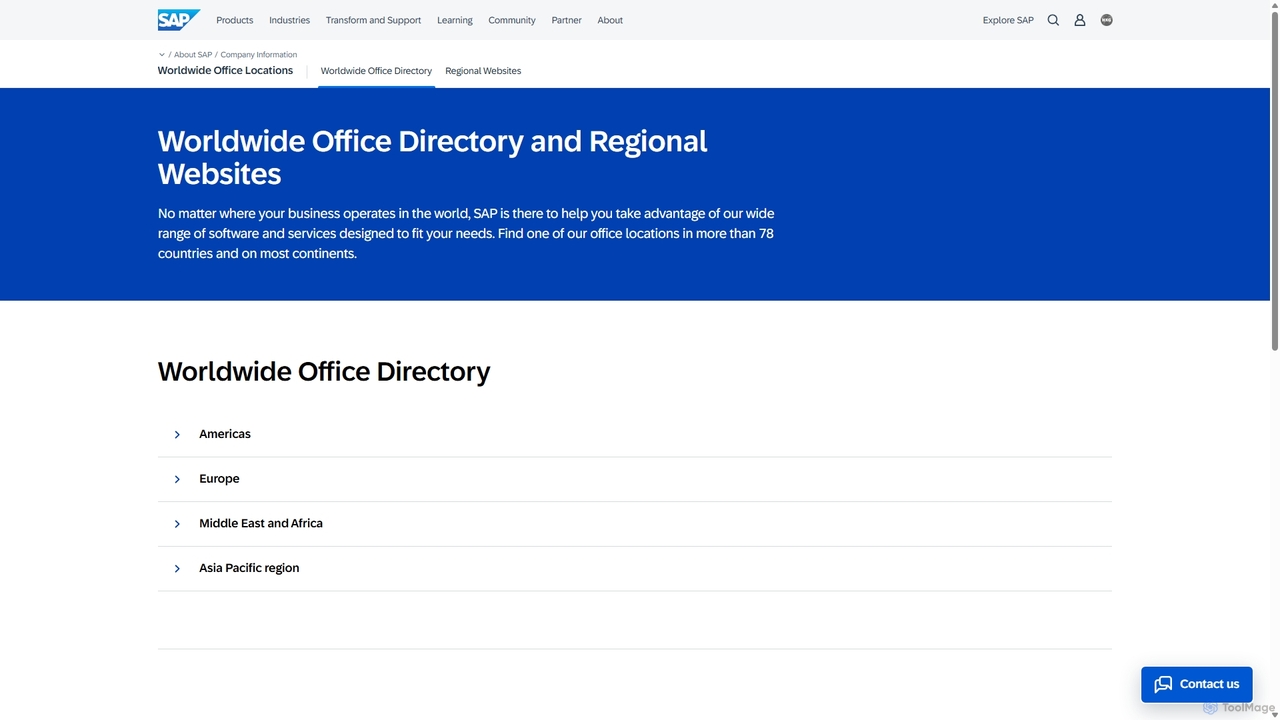Go to Company Information breadcrumb
Image resolution: width=1280 pixels, height=720 pixels.
(x=259, y=55)
